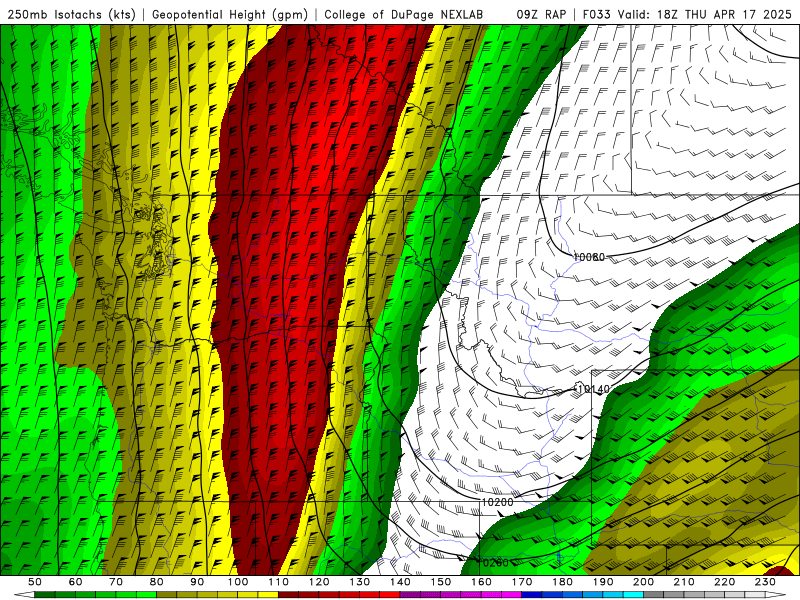
Task: Click the 50 value on color scale
Action: click(35, 582)
